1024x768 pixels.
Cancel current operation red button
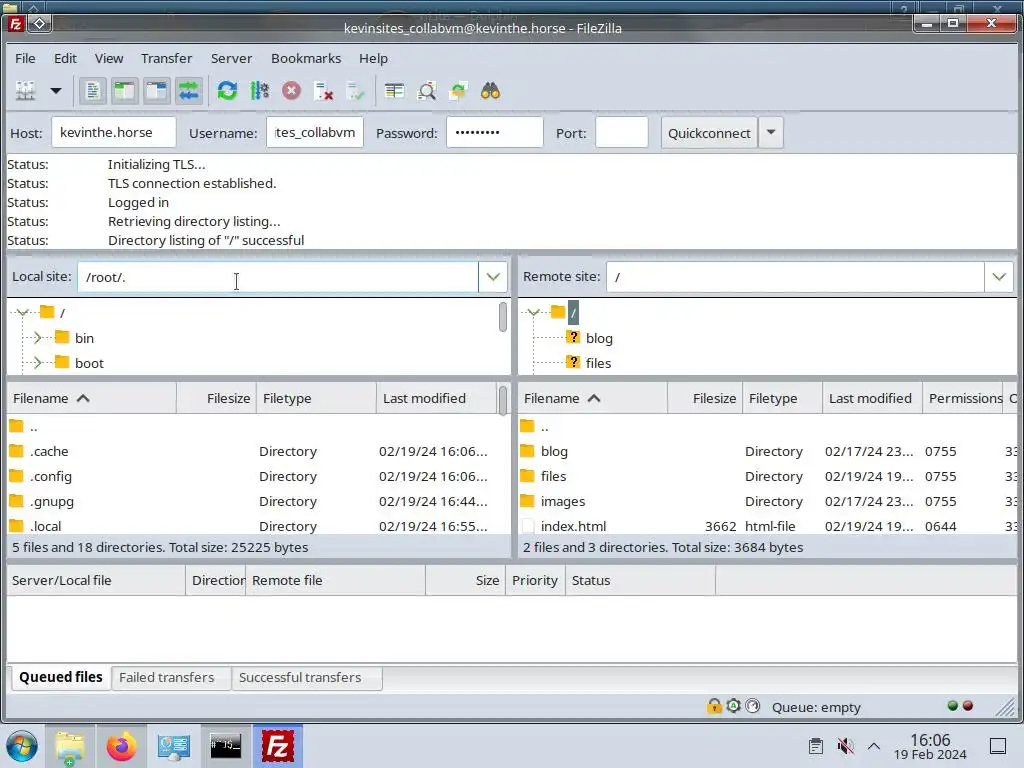point(291,91)
